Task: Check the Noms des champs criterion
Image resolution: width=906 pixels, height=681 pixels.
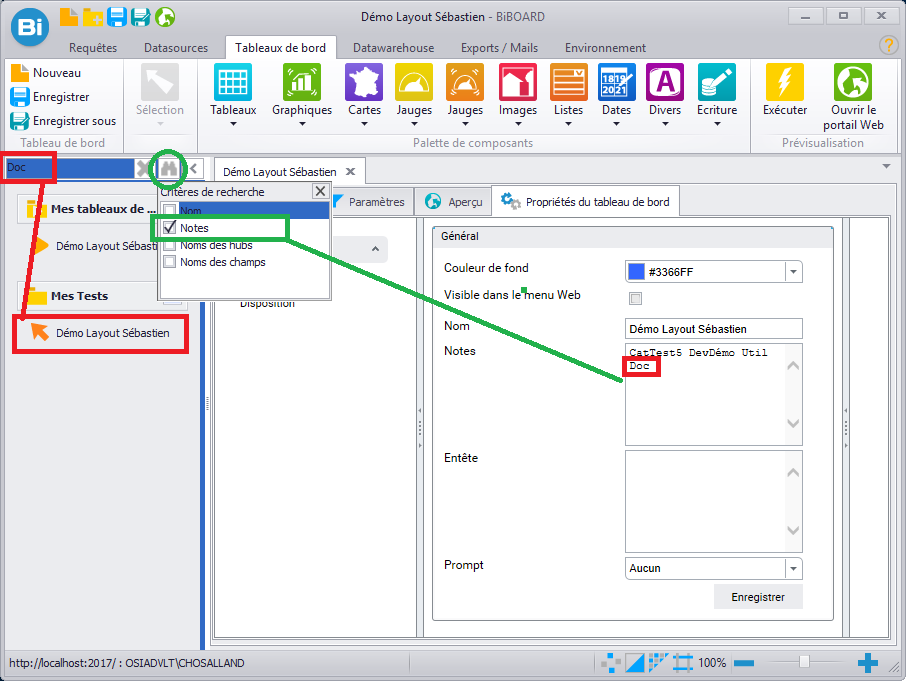Action: (169, 262)
